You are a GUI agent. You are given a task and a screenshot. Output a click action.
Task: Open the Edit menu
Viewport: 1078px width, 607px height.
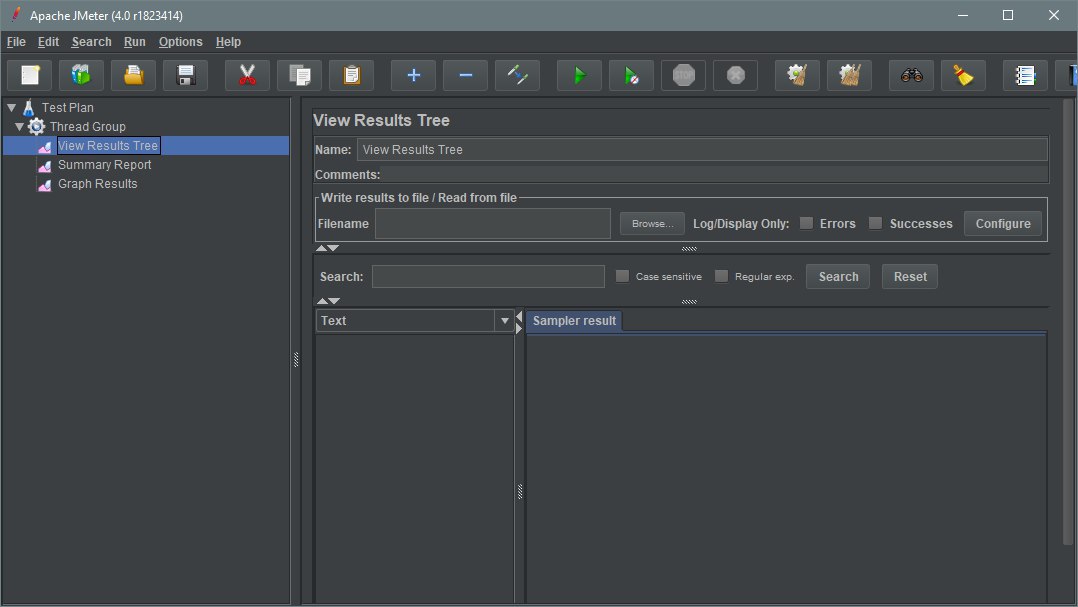point(48,41)
